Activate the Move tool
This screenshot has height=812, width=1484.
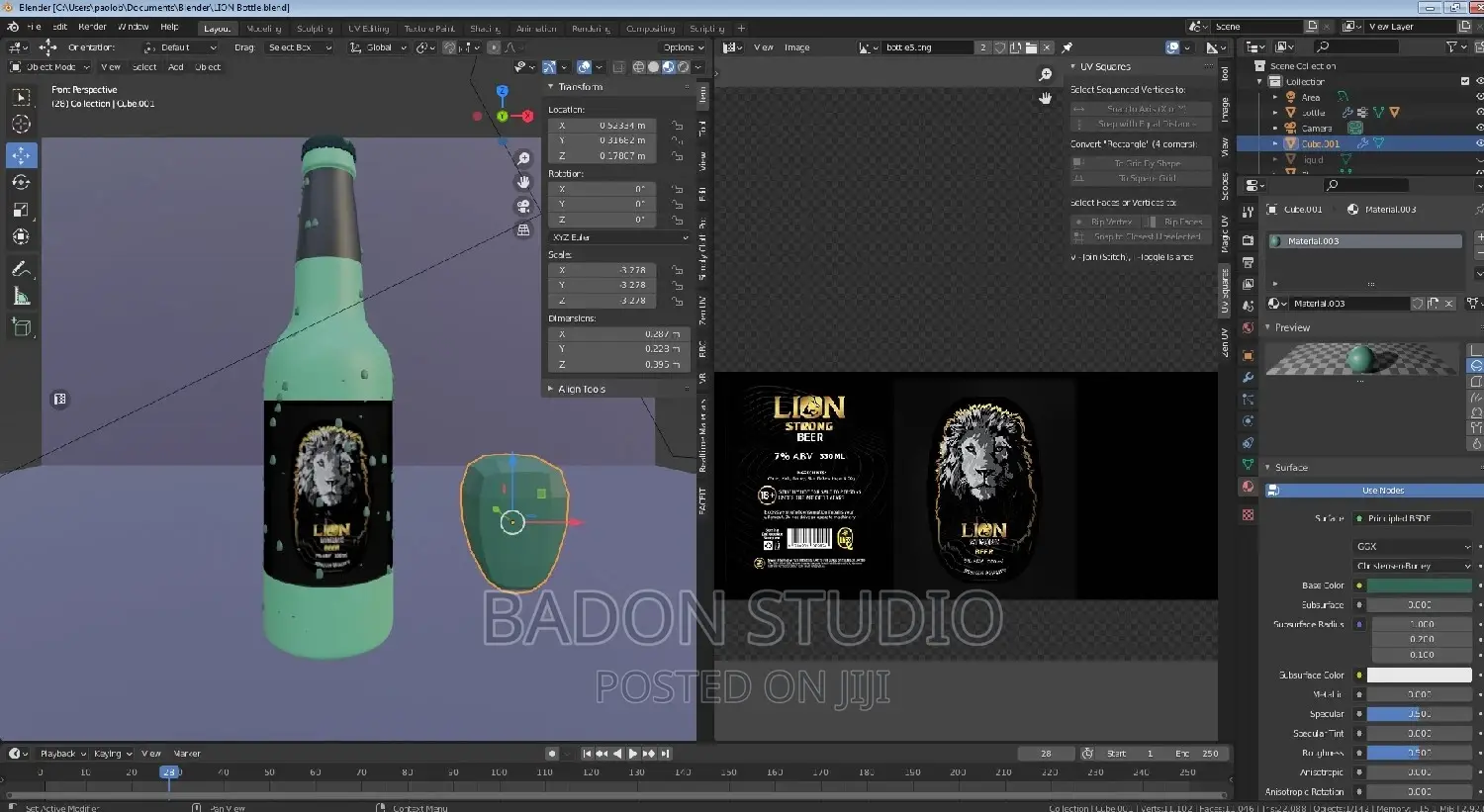pyautogui.click(x=21, y=155)
